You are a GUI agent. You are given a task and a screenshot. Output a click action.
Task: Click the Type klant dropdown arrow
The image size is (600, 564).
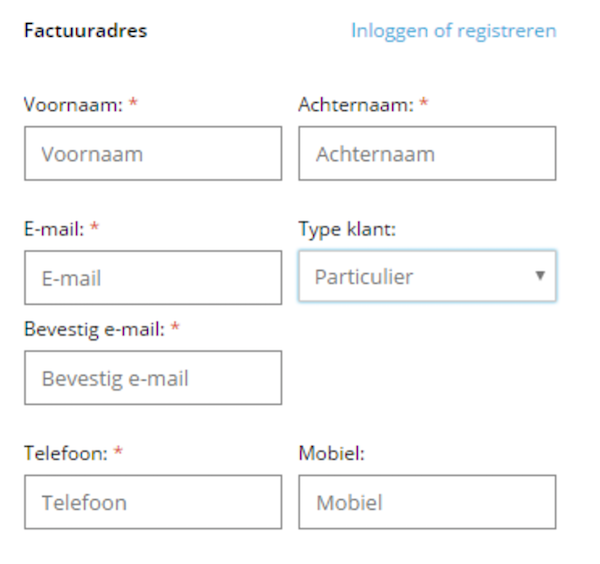tap(540, 275)
